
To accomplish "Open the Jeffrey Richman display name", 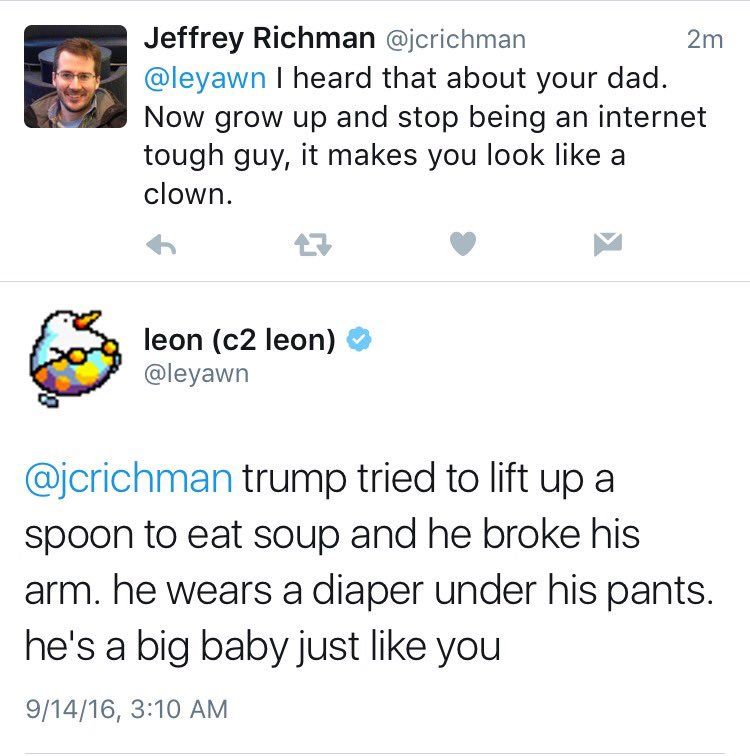I will (260, 39).
